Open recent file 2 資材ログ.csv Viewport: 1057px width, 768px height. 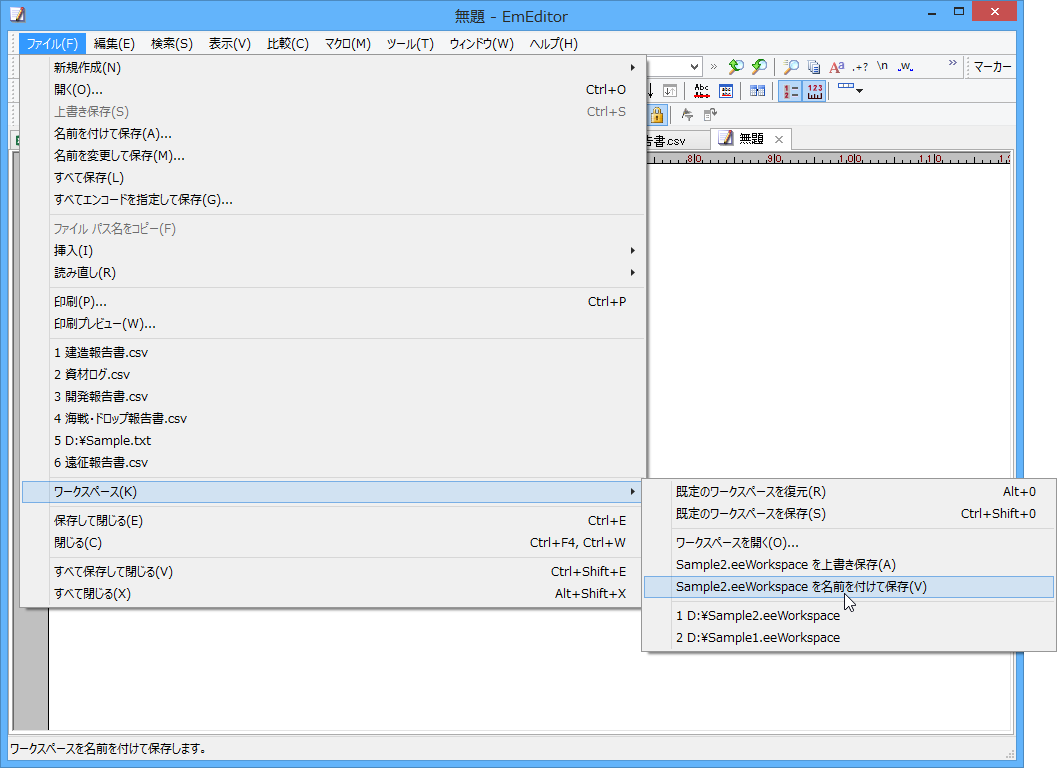(333, 374)
